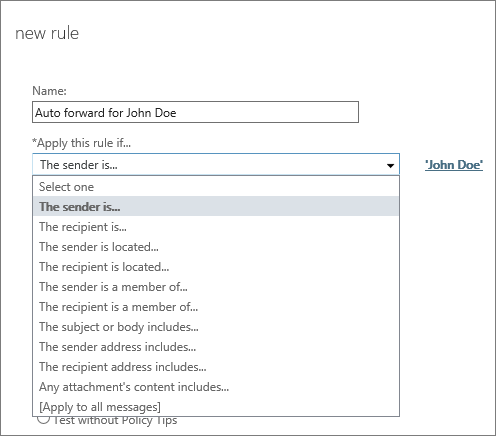Click the 'new rule' heading
This screenshot has width=496, height=436.
(x=47, y=33)
